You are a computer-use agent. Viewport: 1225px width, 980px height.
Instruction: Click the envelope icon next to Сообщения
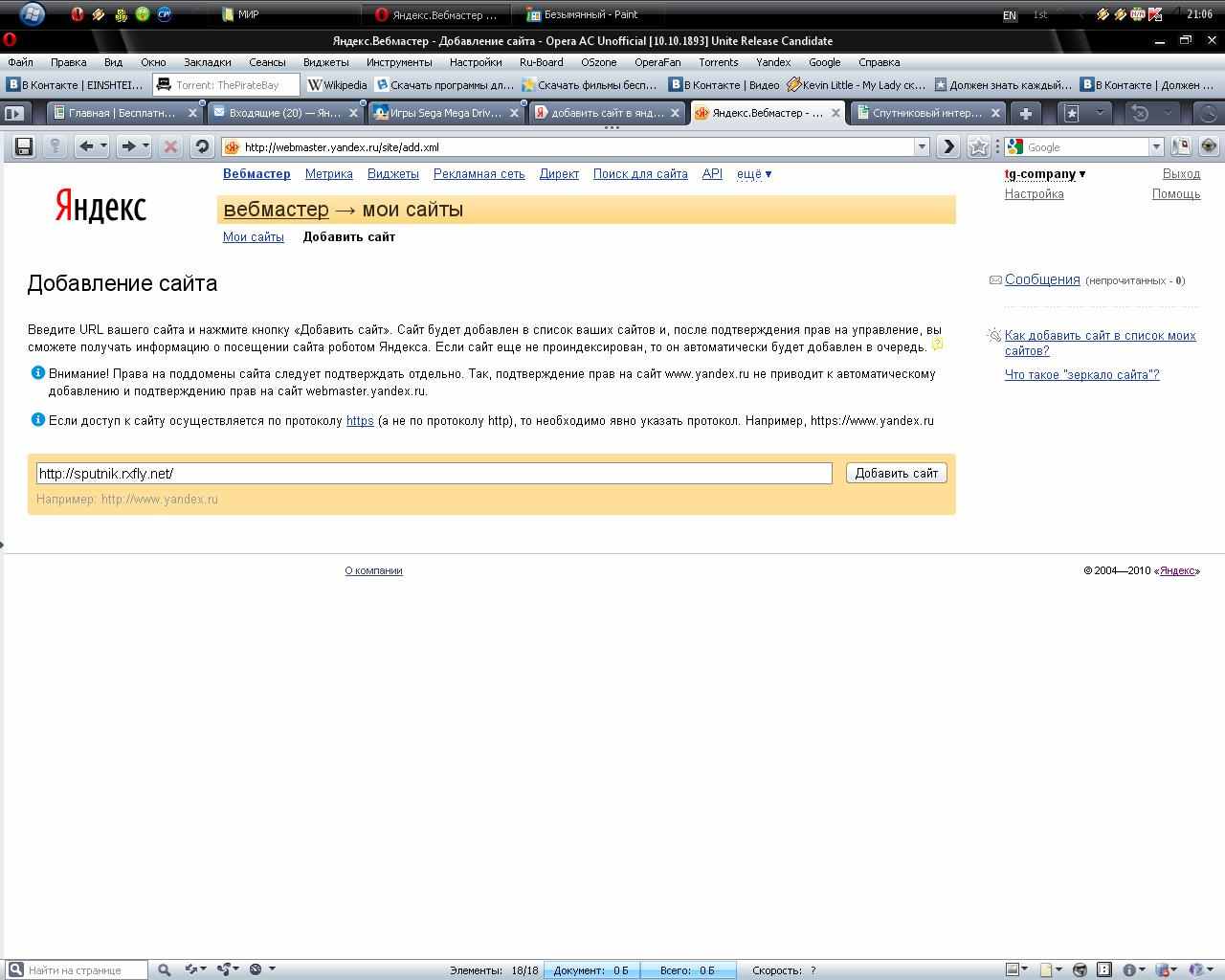point(995,280)
